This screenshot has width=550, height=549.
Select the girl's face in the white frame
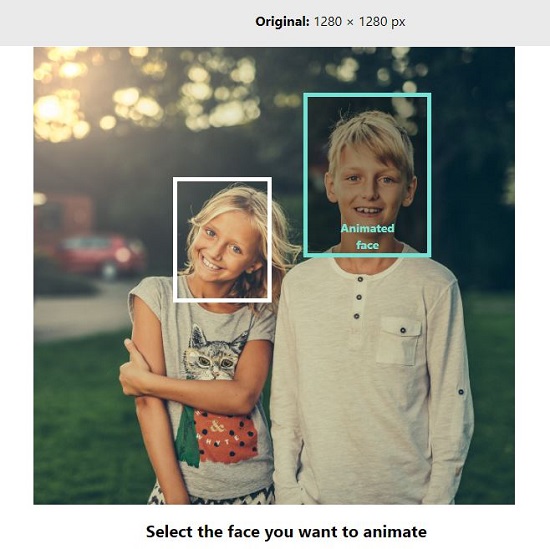[x=222, y=239]
